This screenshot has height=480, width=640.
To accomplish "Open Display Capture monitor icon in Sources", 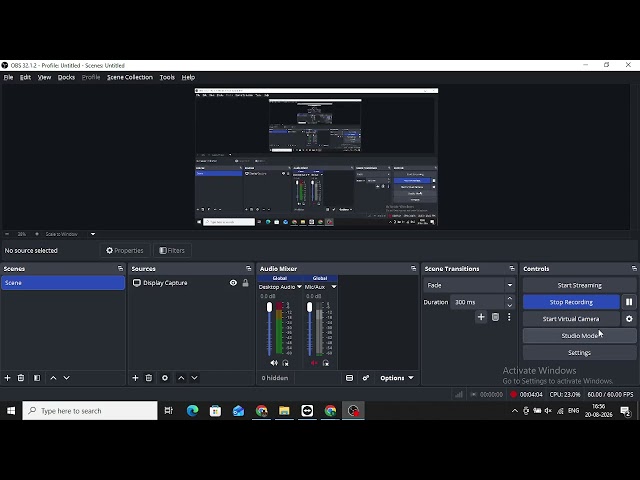I will [x=137, y=282].
